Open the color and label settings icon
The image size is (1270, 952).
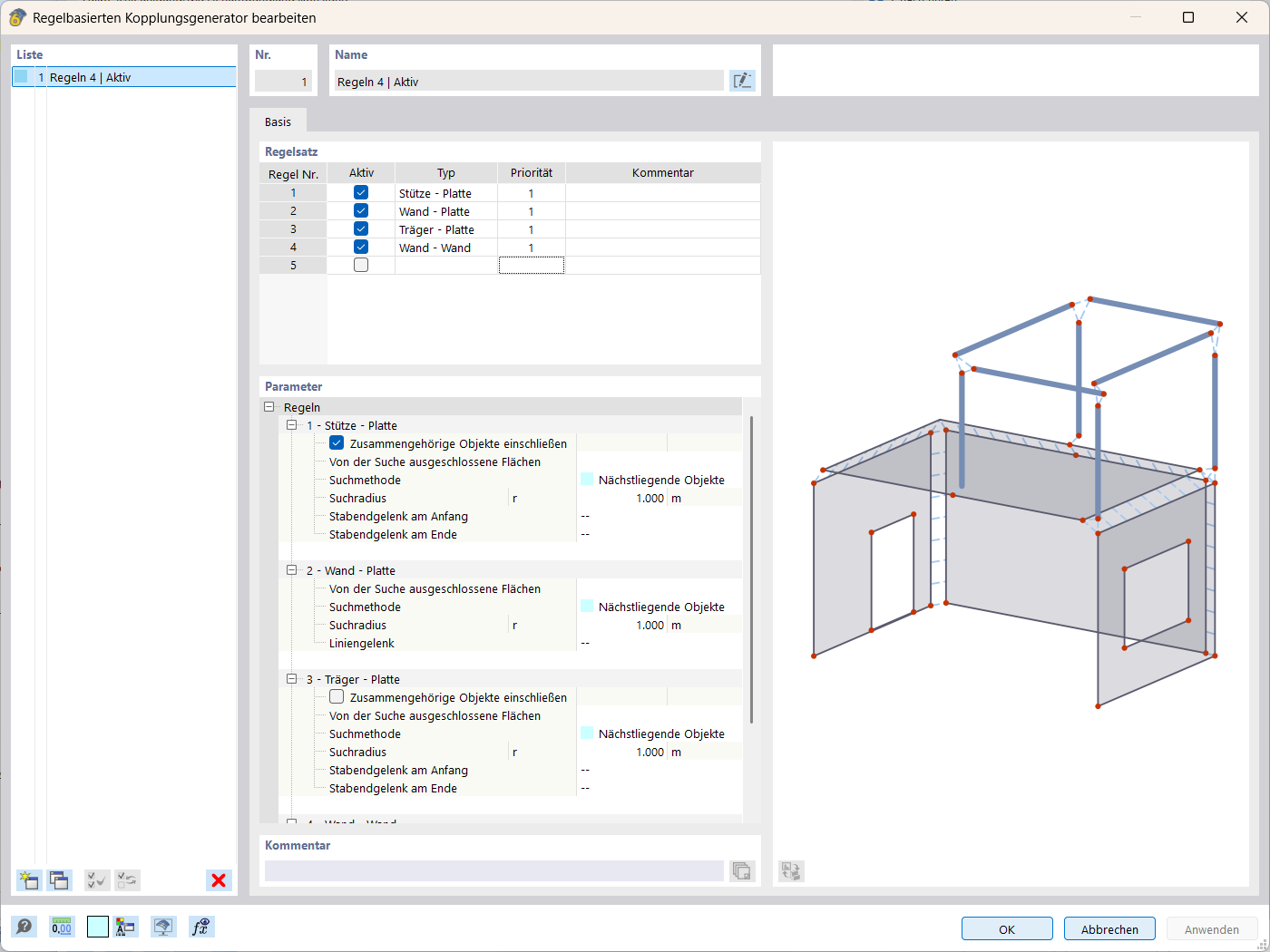pyautogui.click(x=126, y=927)
